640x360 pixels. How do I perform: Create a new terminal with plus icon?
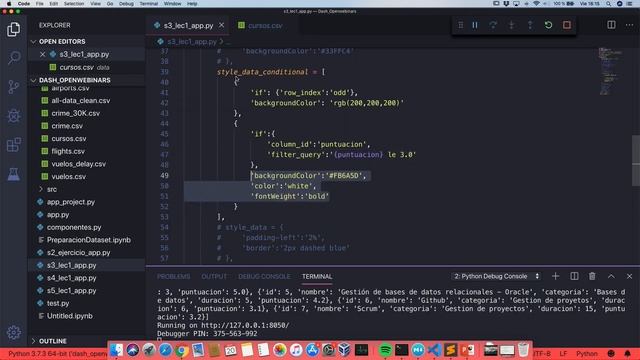click(555, 276)
